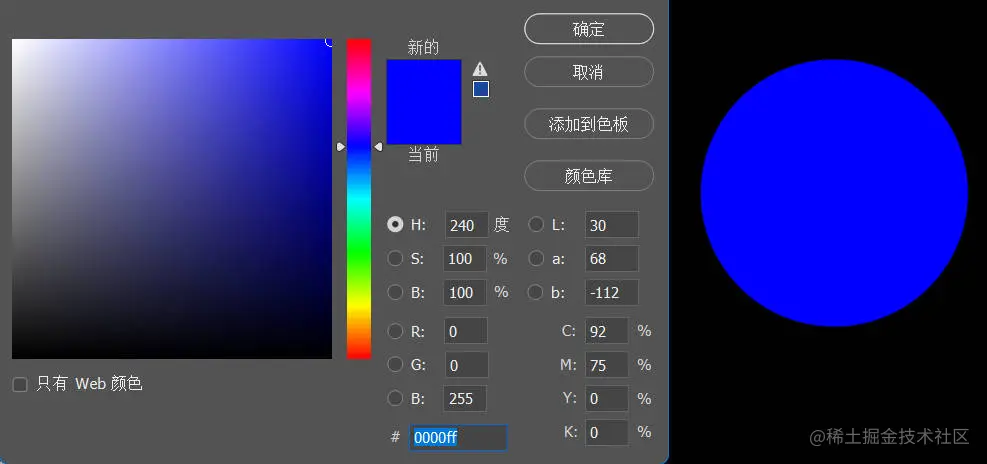Screen dimensions: 987x464
Task: Select the Lab b radio button
Action: tap(536, 292)
